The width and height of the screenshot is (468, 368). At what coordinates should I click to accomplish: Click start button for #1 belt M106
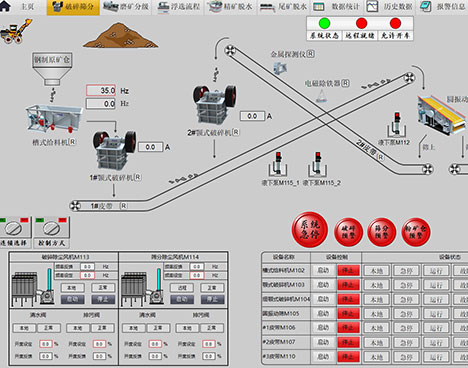323,328
